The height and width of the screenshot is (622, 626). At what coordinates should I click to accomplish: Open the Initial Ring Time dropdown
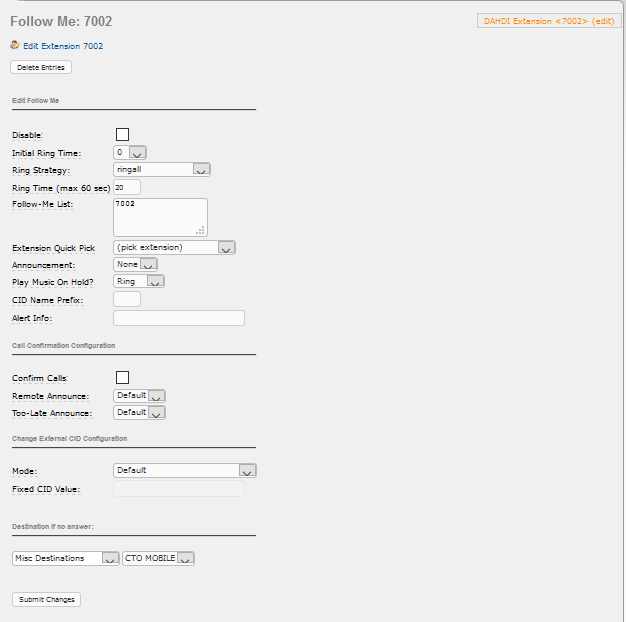130,153
